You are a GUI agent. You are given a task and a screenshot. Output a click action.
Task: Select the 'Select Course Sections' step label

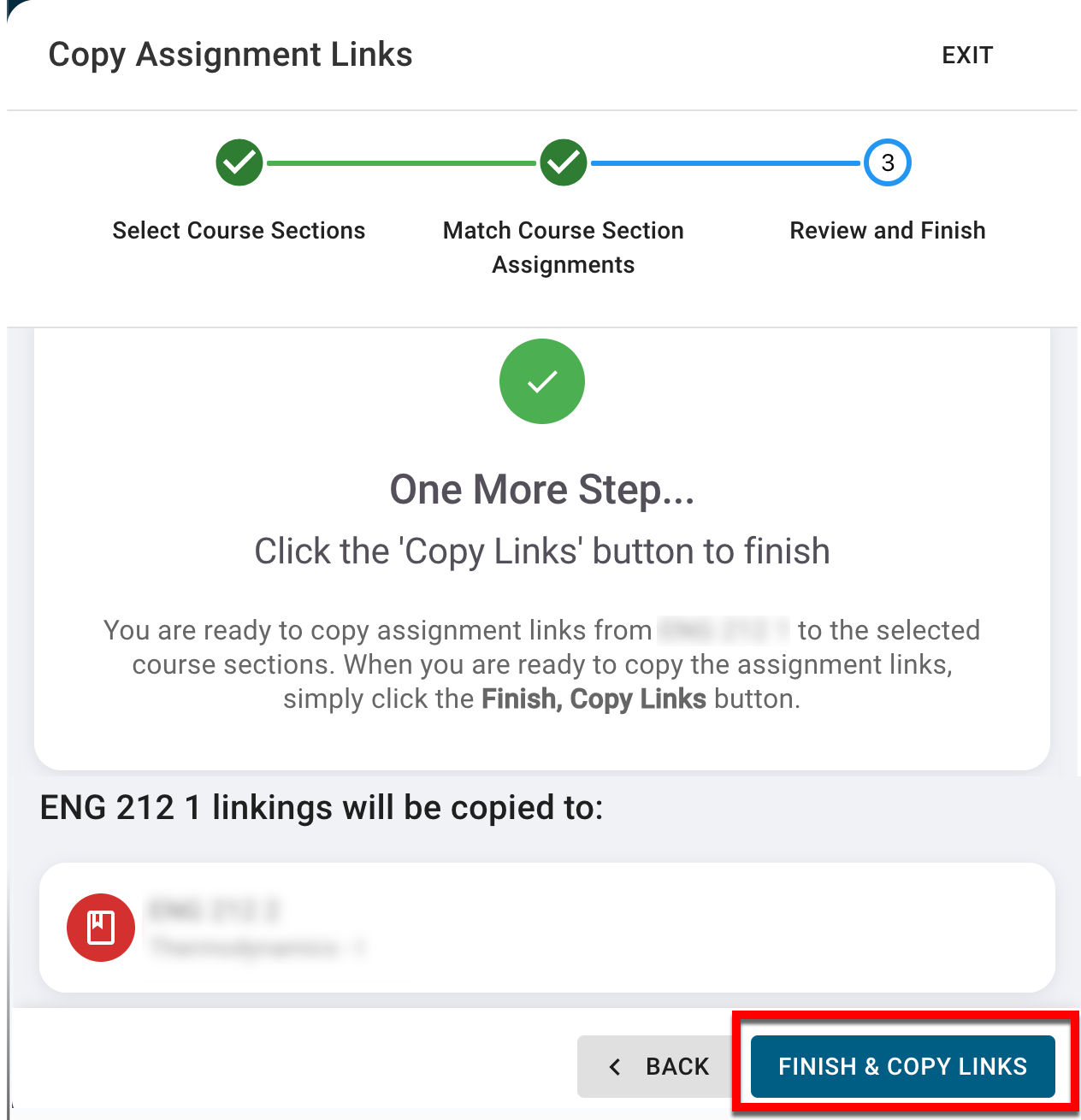click(239, 231)
